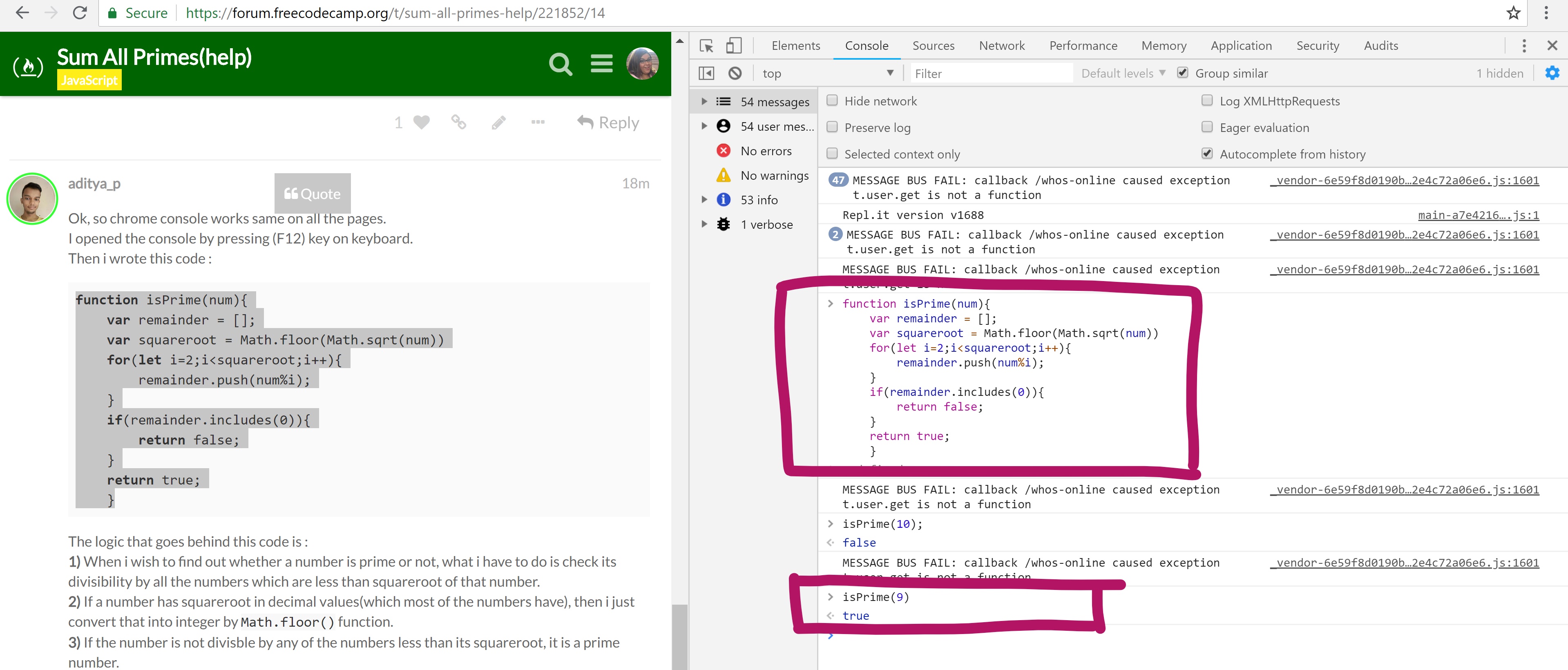Open console settings gear icon
The image size is (1568, 670).
[1552, 73]
